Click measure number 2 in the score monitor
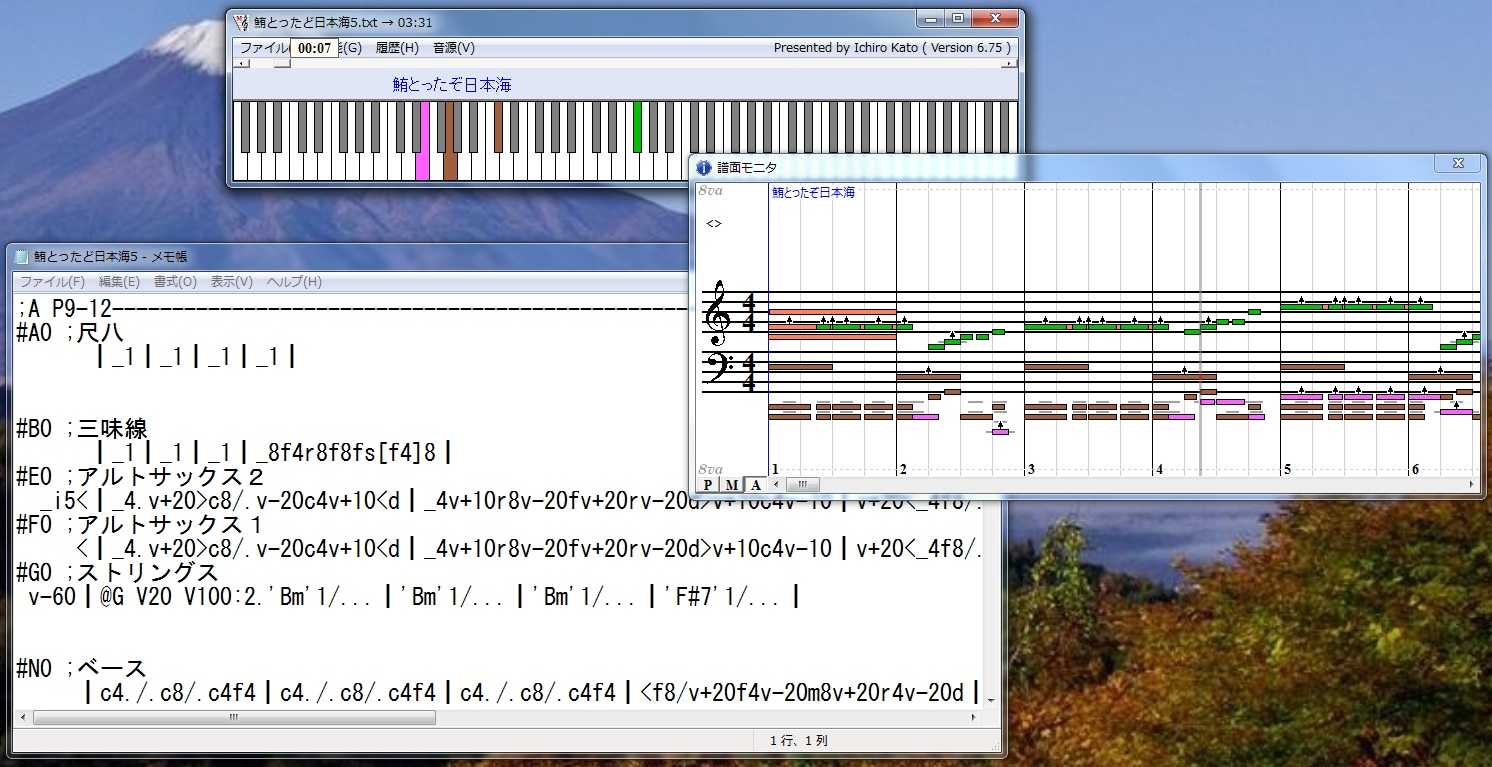This screenshot has width=1492, height=767. 903,469
